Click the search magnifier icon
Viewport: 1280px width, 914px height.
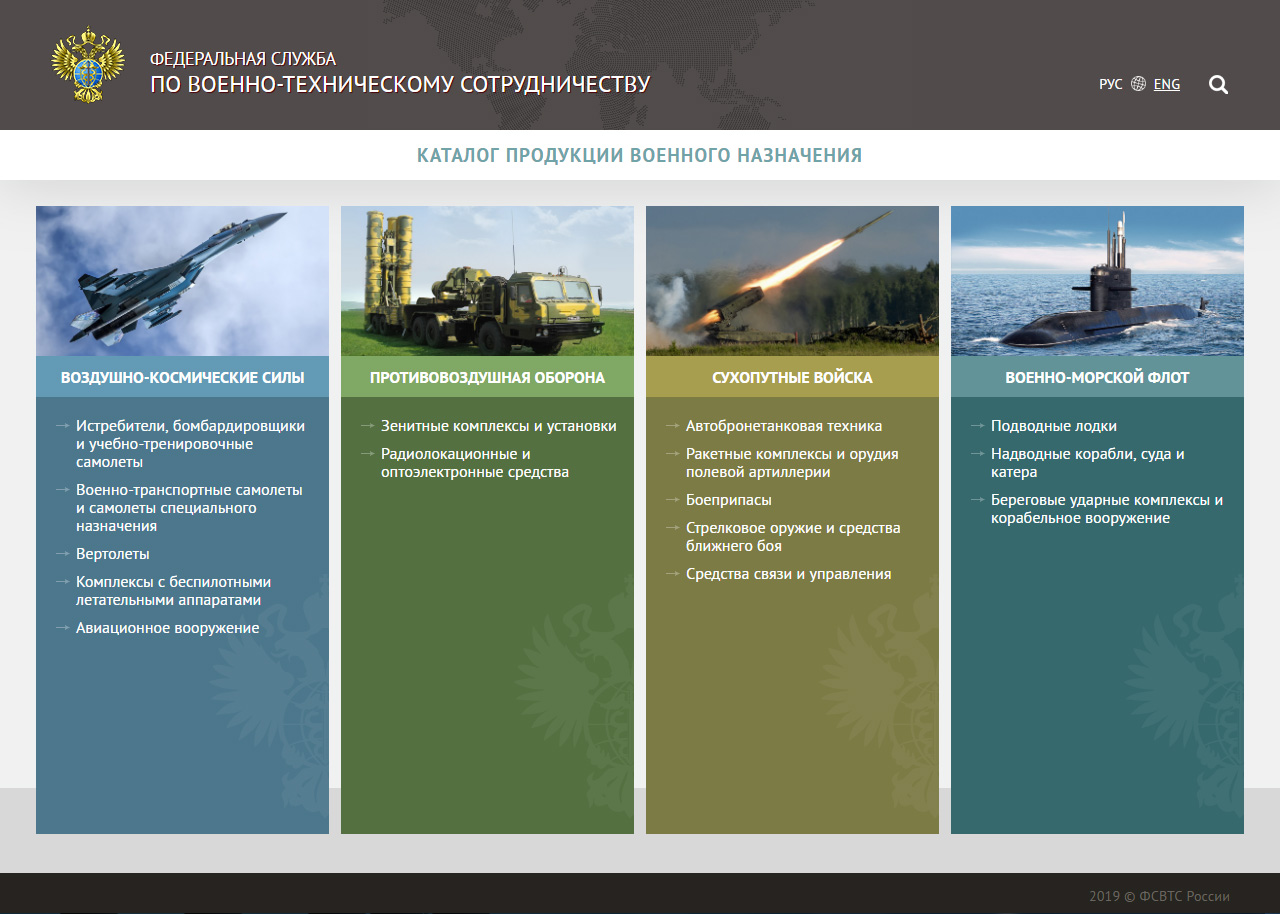point(1218,84)
